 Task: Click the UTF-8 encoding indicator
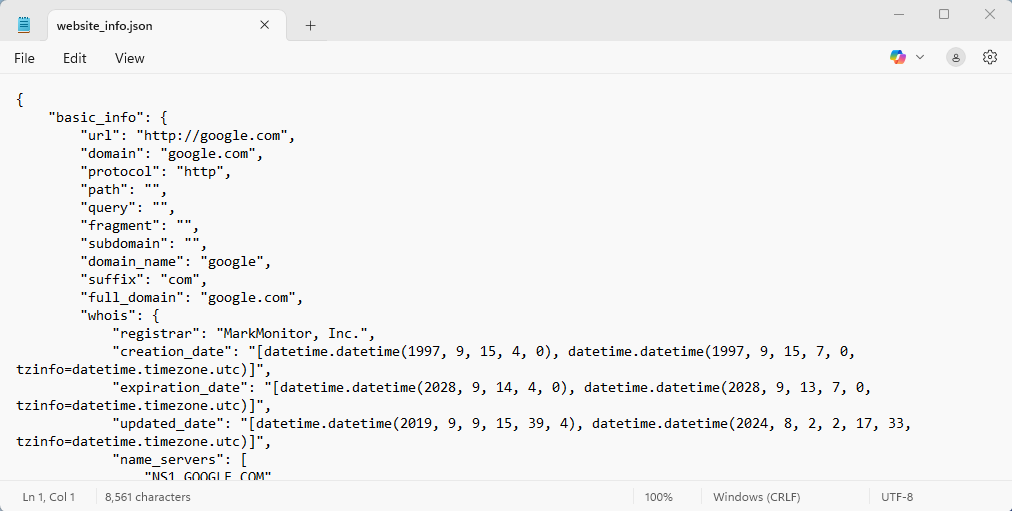896,497
